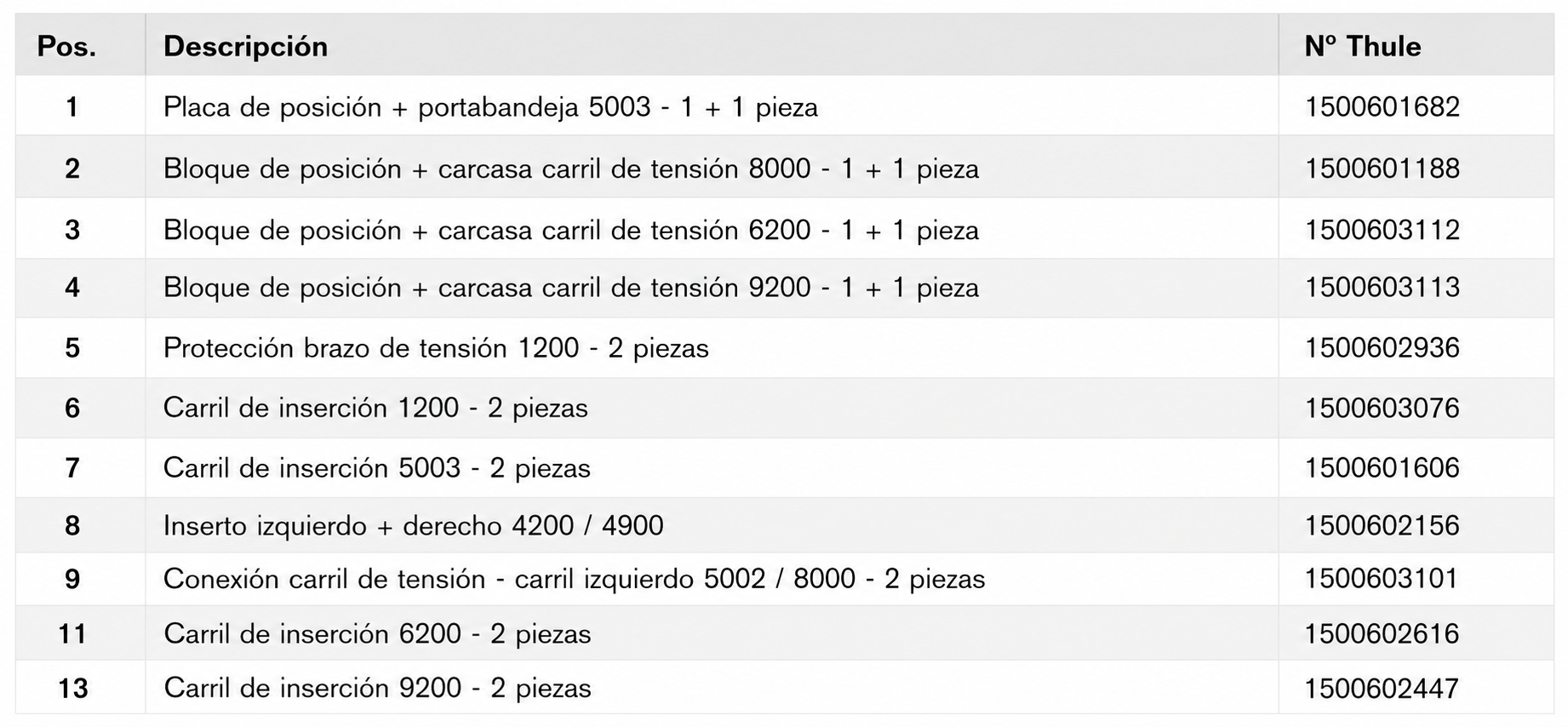Click Carril de inserción 1200 description
This screenshot has height=727, width=1568.
tap(375, 408)
